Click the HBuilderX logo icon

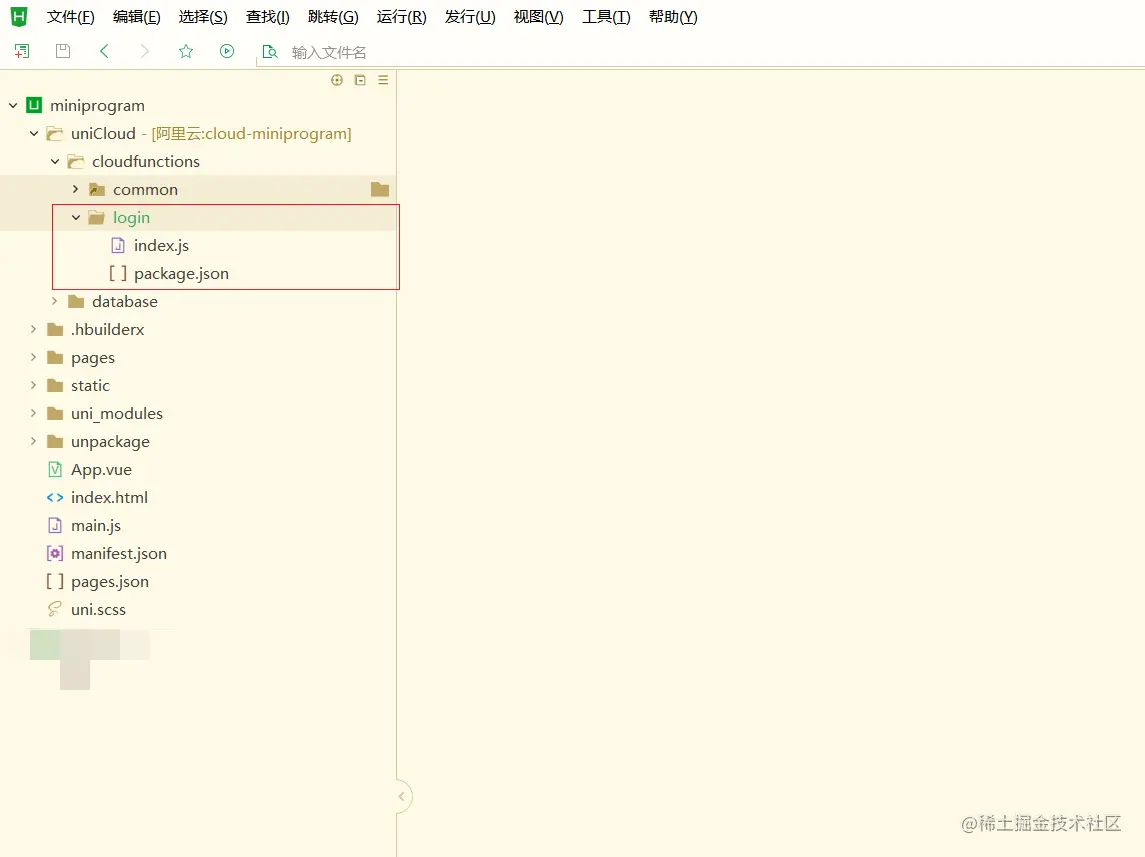tap(19, 17)
